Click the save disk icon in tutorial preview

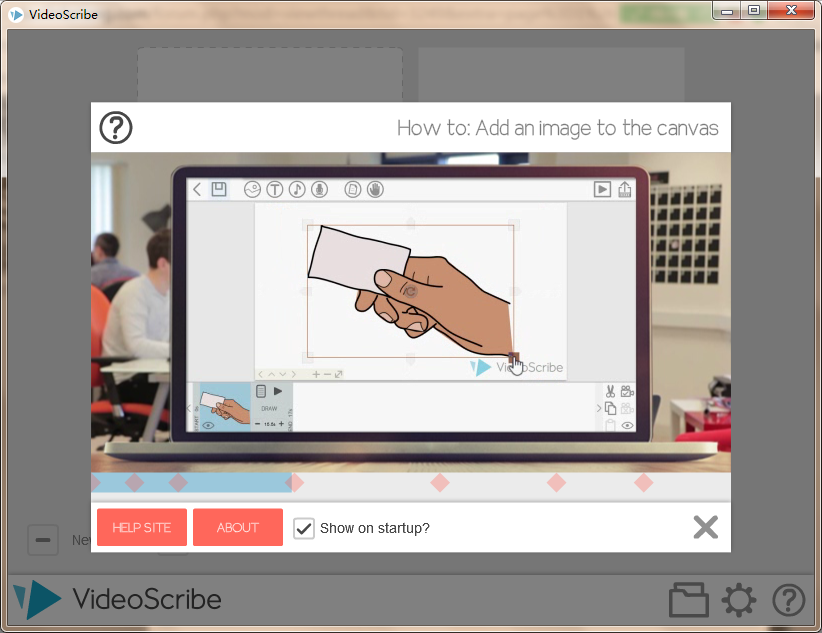(219, 189)
